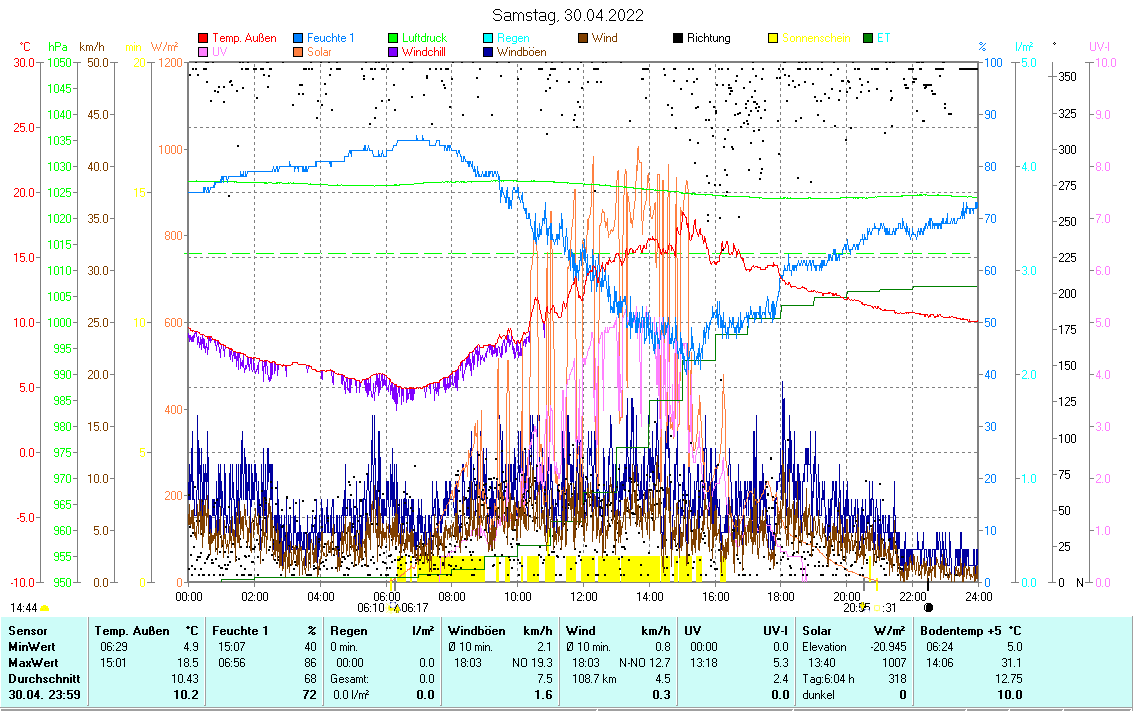Click the green Luftdruck legend square

pos(394,38)
